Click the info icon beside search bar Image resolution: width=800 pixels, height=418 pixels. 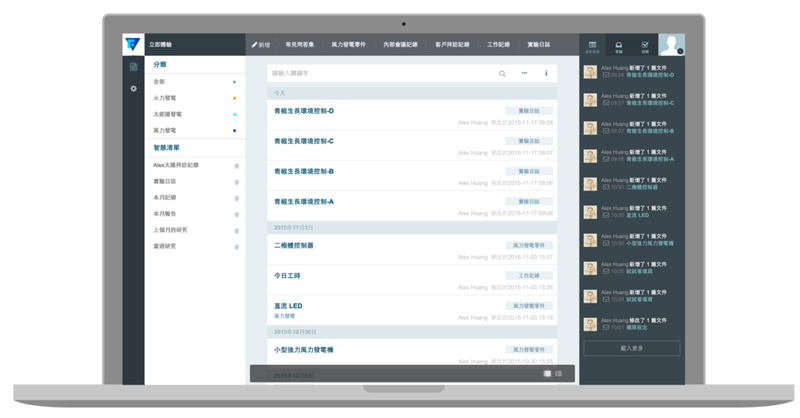(x=546, y=73)
